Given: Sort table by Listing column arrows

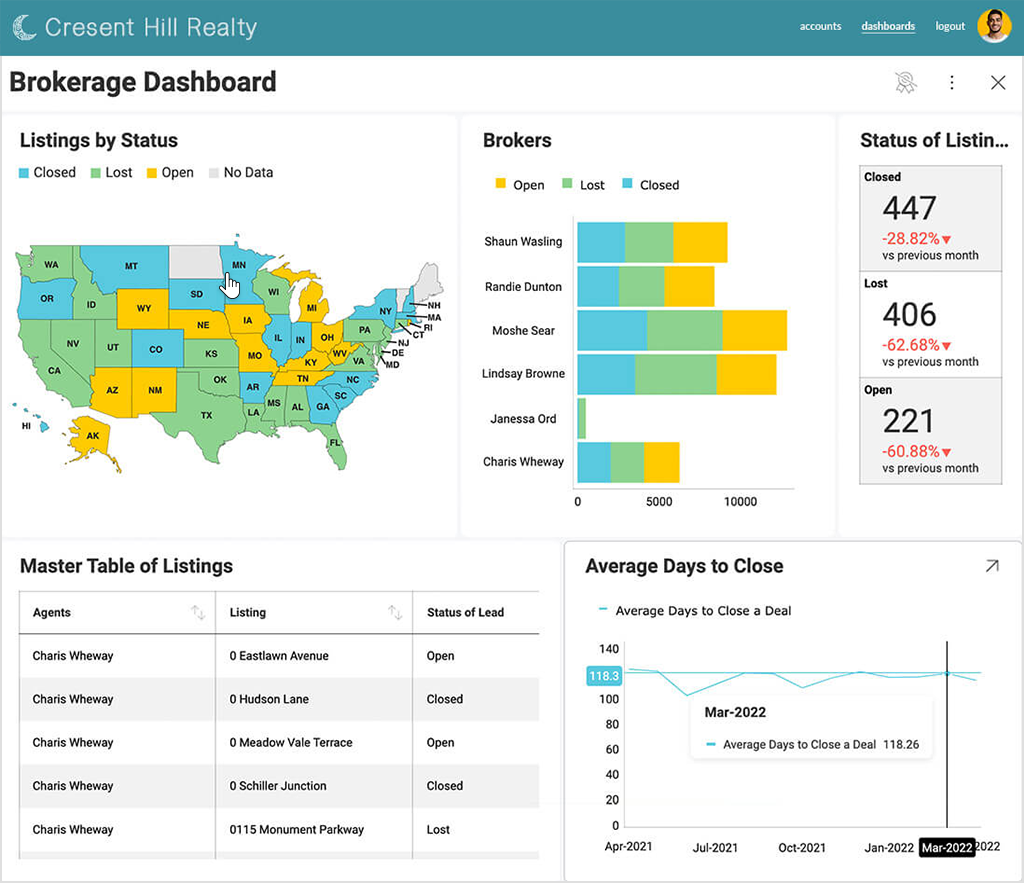Looking at the screenshot, I should 395,612.
